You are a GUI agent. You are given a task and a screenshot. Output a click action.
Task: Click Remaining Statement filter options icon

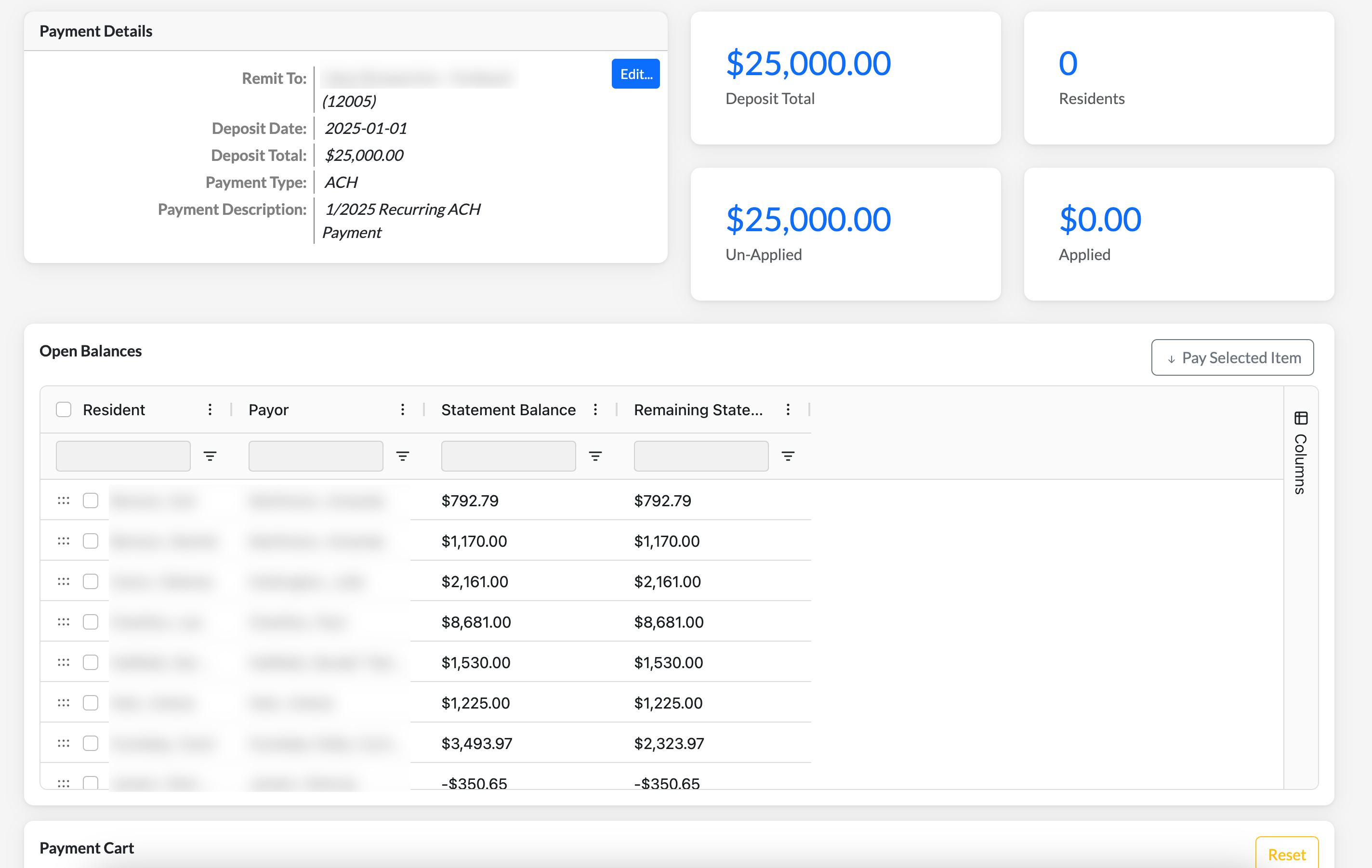coord(788,456)
